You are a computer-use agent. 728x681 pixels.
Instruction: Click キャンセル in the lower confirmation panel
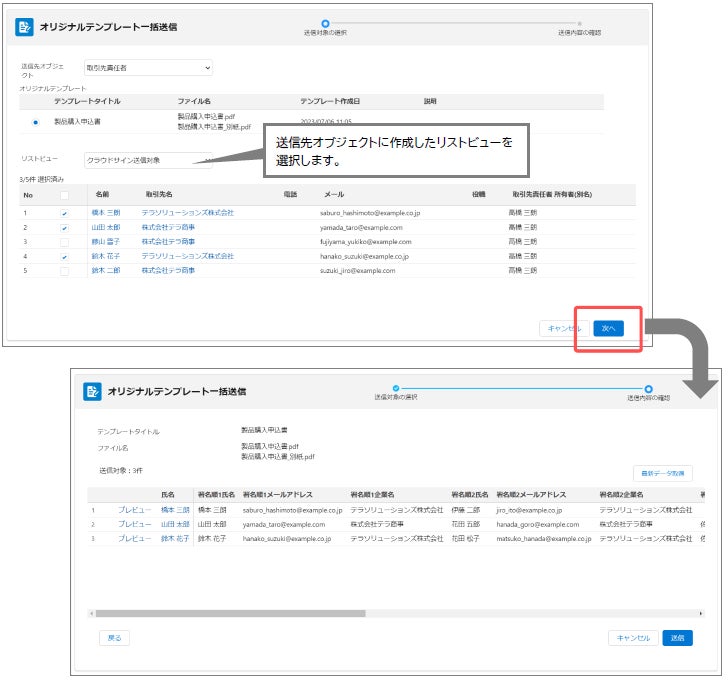pos(633,638)
